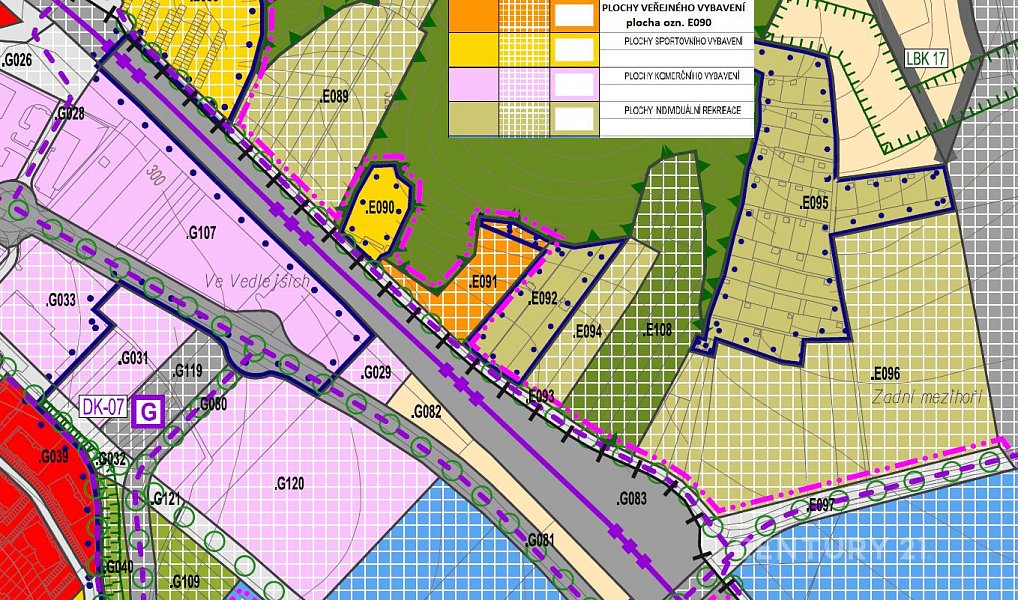The image size is (1018, 600).
Task: Pick solid yellow legend swatch
Action: [x=473, y=50]
